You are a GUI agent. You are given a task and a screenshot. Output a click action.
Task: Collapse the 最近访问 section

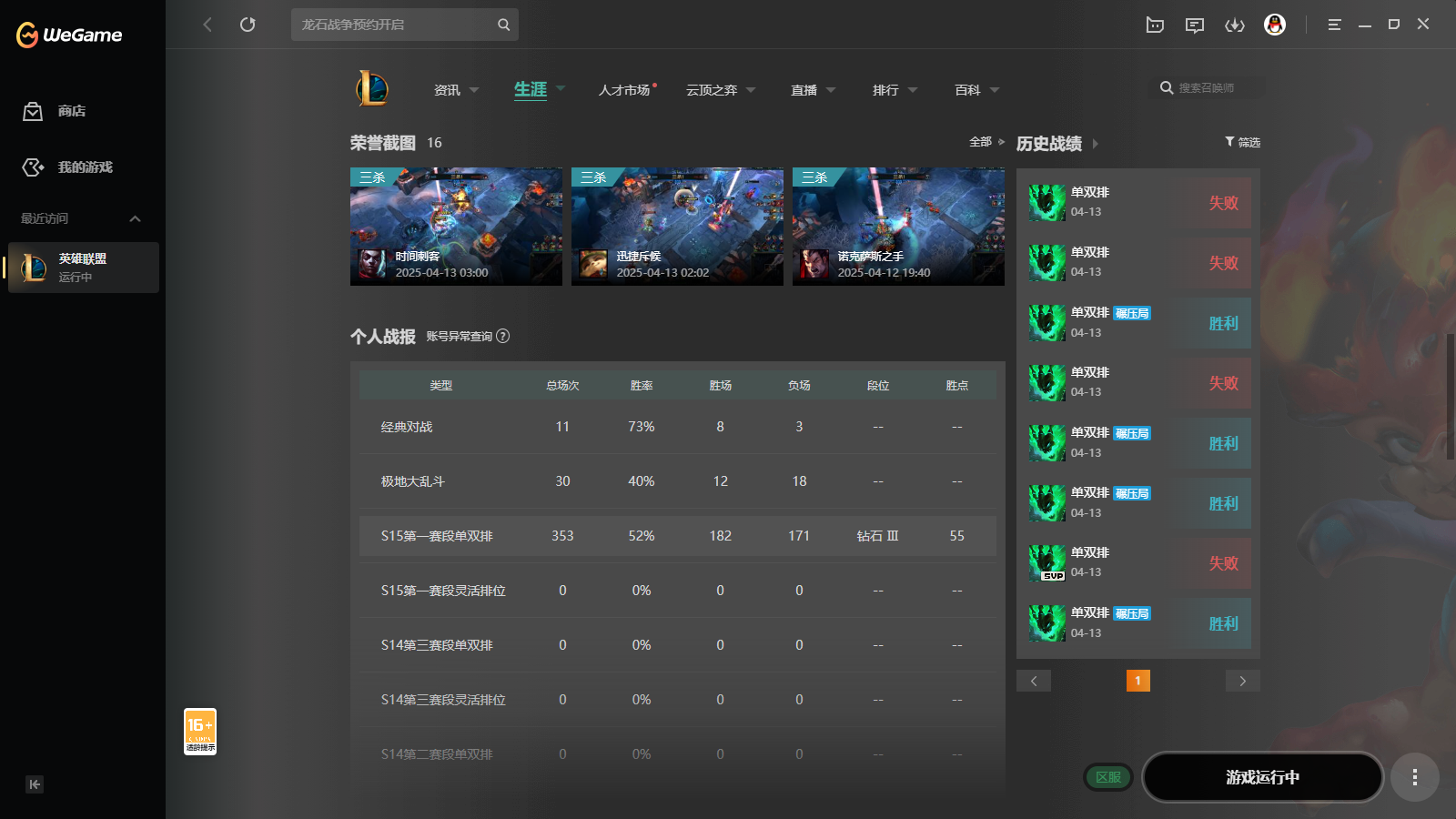click(135, 218)
